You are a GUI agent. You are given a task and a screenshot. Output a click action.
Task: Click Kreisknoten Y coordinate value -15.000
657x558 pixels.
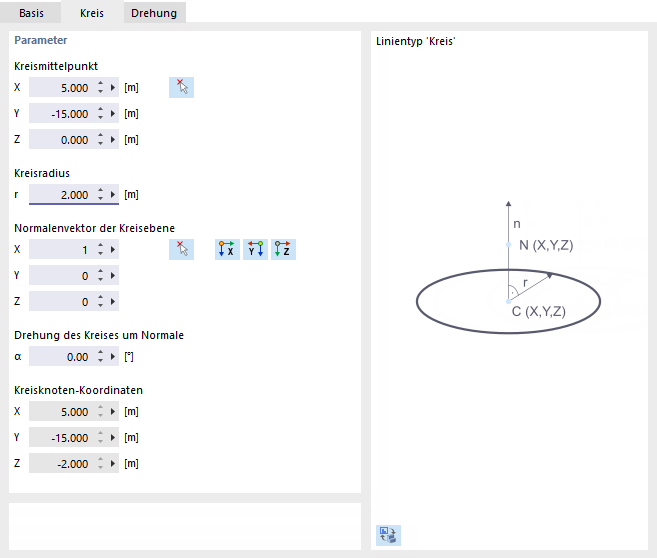click(x=70, y=438)
